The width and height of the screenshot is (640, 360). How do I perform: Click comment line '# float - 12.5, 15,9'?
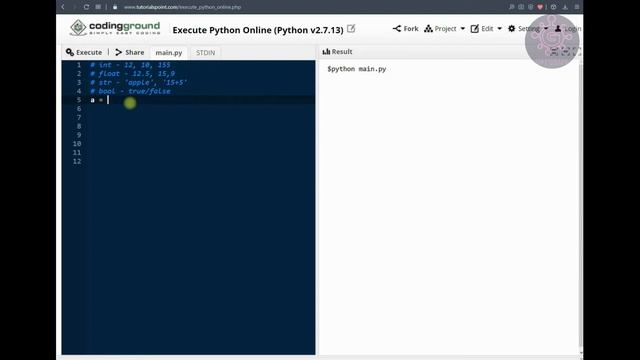click(x=133, y=73)
